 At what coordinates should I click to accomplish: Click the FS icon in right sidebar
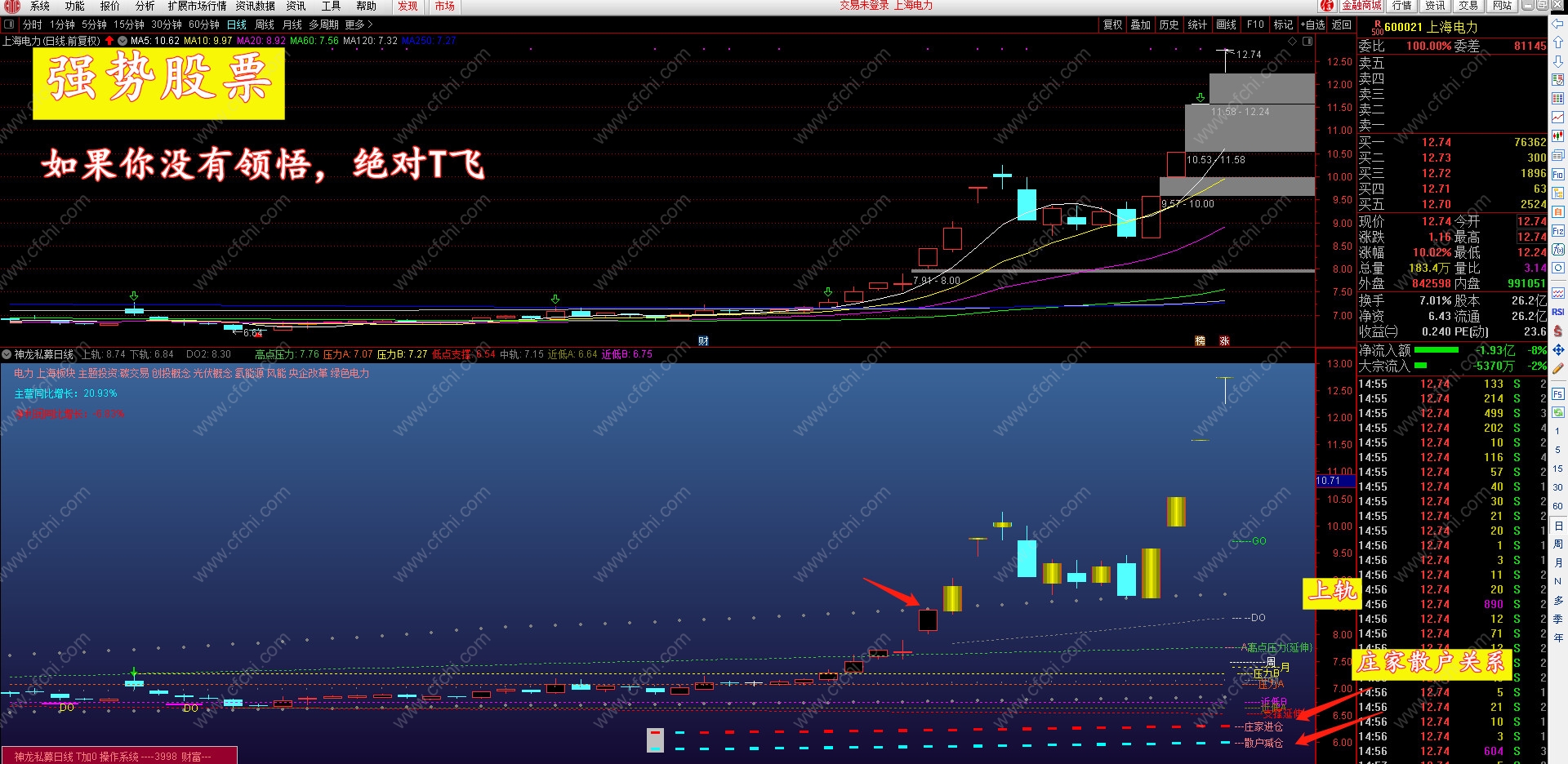coord(1558,394)
